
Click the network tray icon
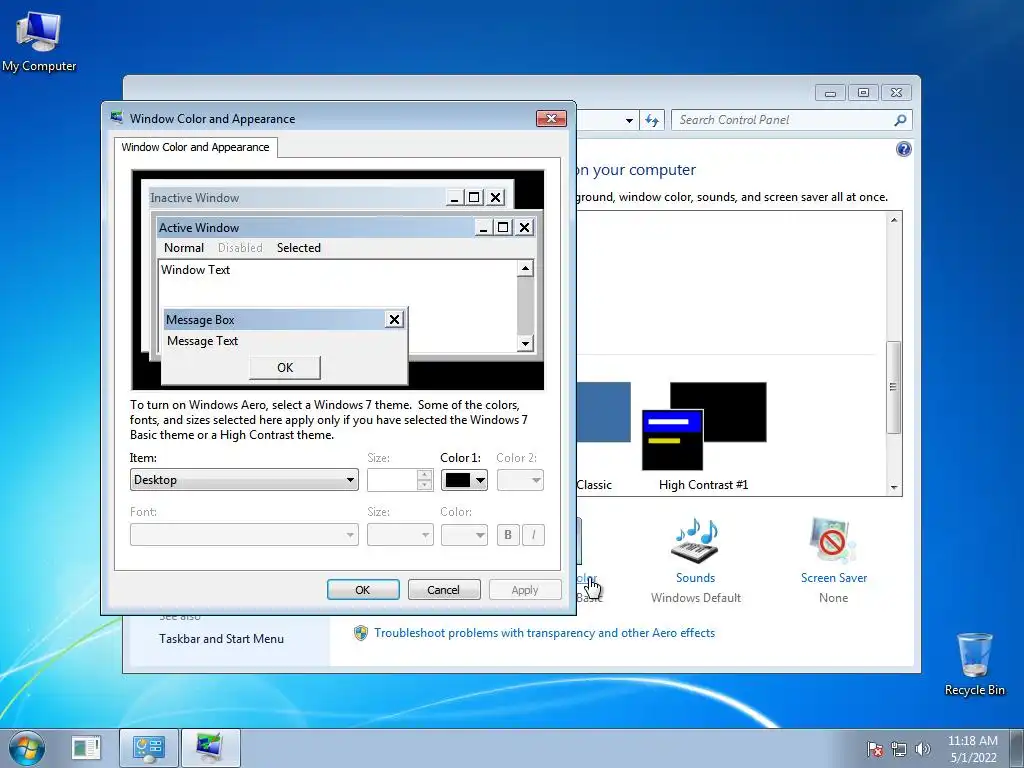899,749
